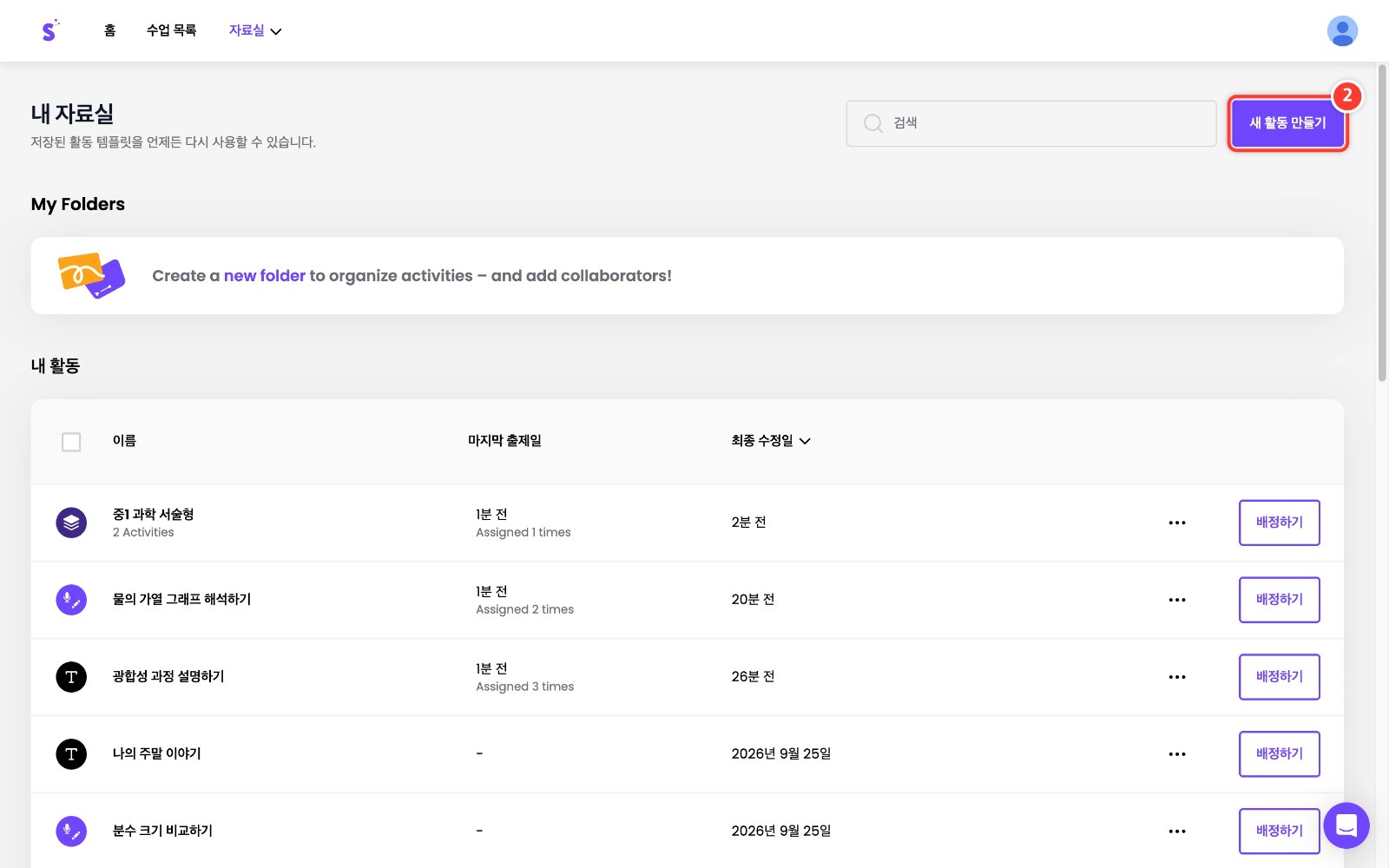
Task: Click 배정하기 for 광합성 과정 설명하기
Action: coord(1280,677)
